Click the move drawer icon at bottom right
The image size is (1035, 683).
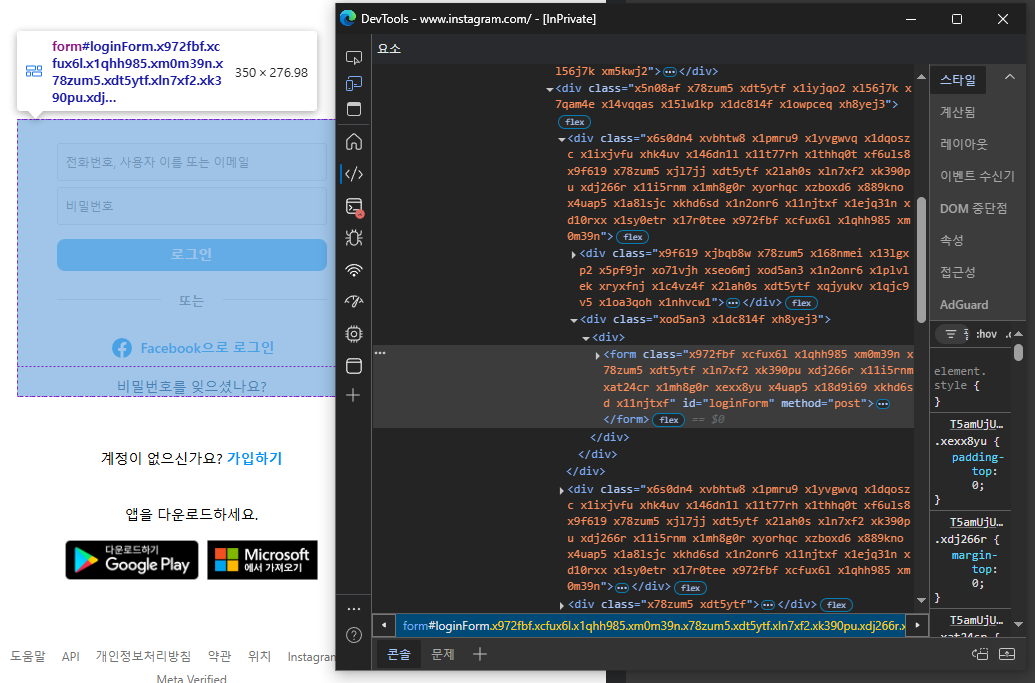pyautogui.click(x=980, y=654)
